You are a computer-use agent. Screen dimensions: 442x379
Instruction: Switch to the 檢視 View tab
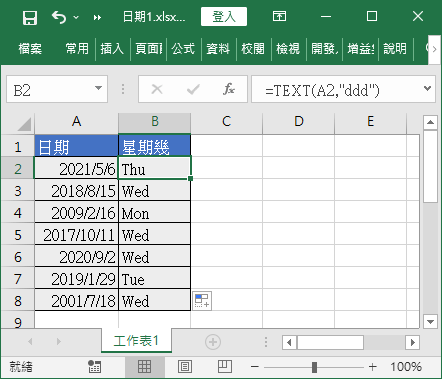288,49
